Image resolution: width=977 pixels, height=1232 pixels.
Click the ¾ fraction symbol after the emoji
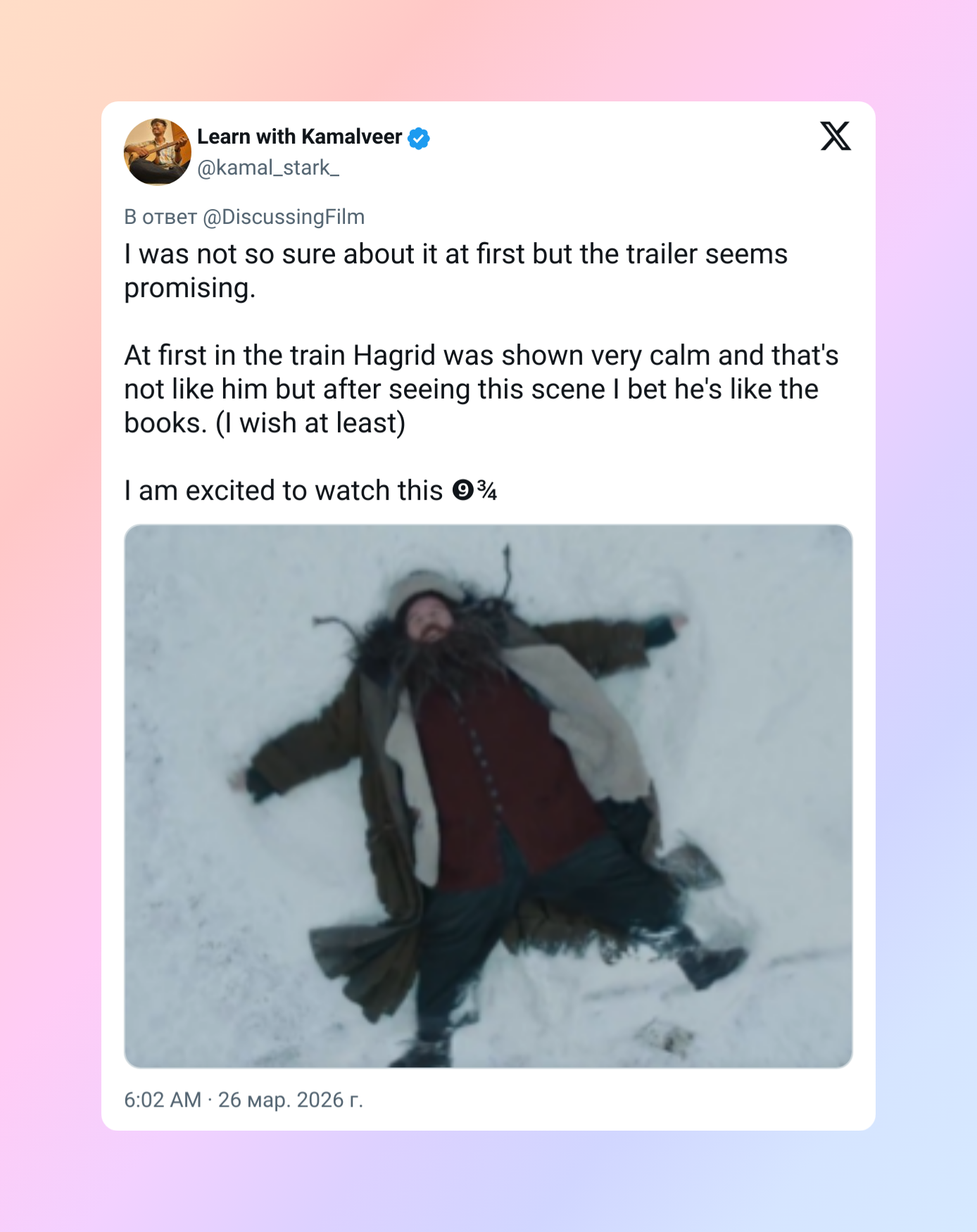coord(487,490)
